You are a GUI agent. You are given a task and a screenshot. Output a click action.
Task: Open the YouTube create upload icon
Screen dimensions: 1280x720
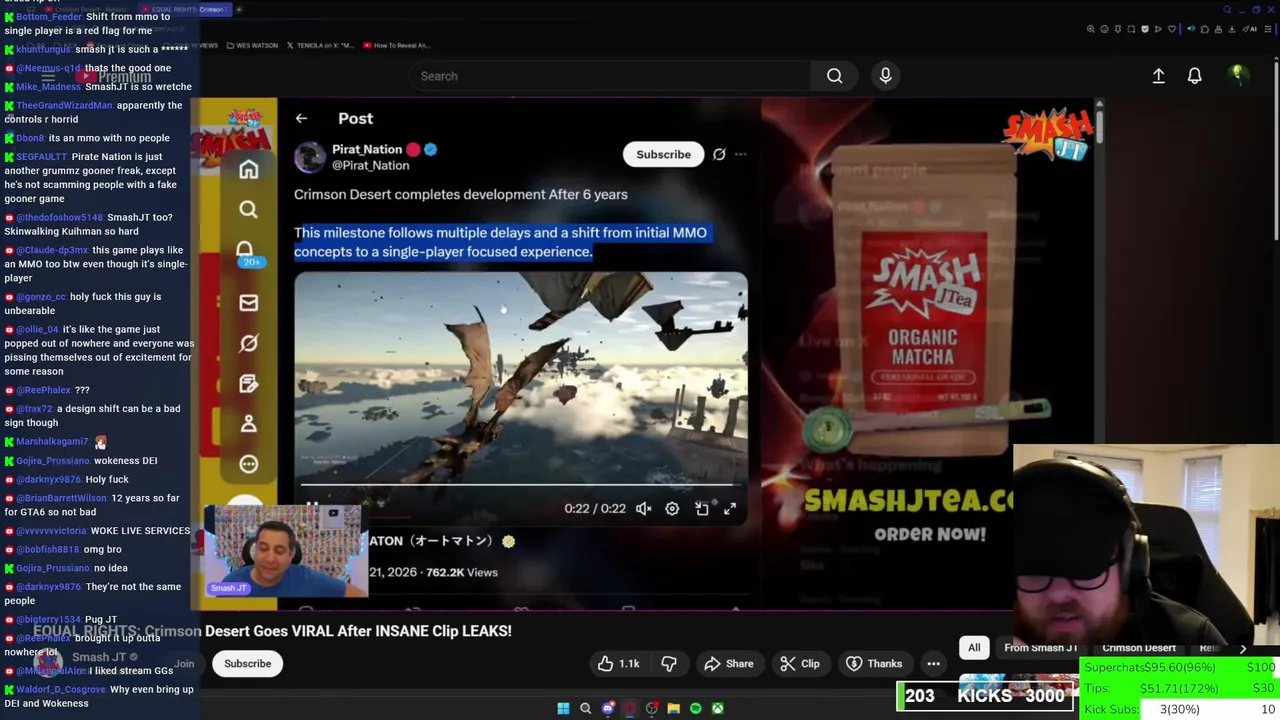point(1158,76)
